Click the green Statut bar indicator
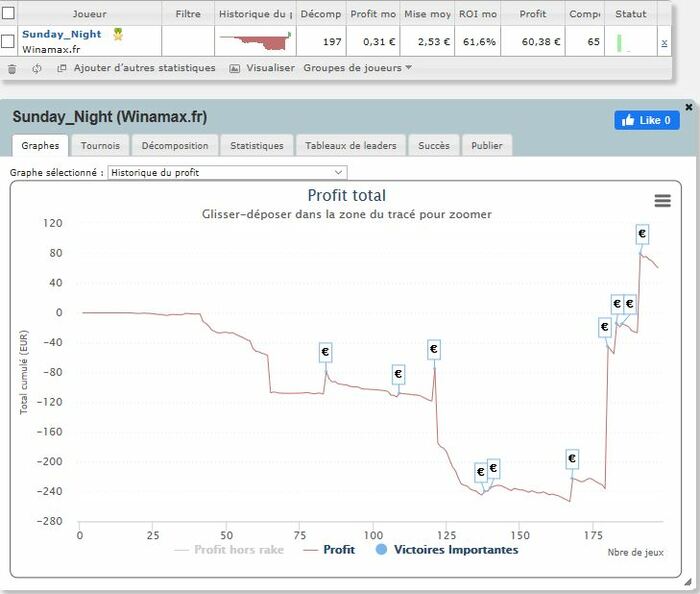700x594 pixels. tap(619, 43)
